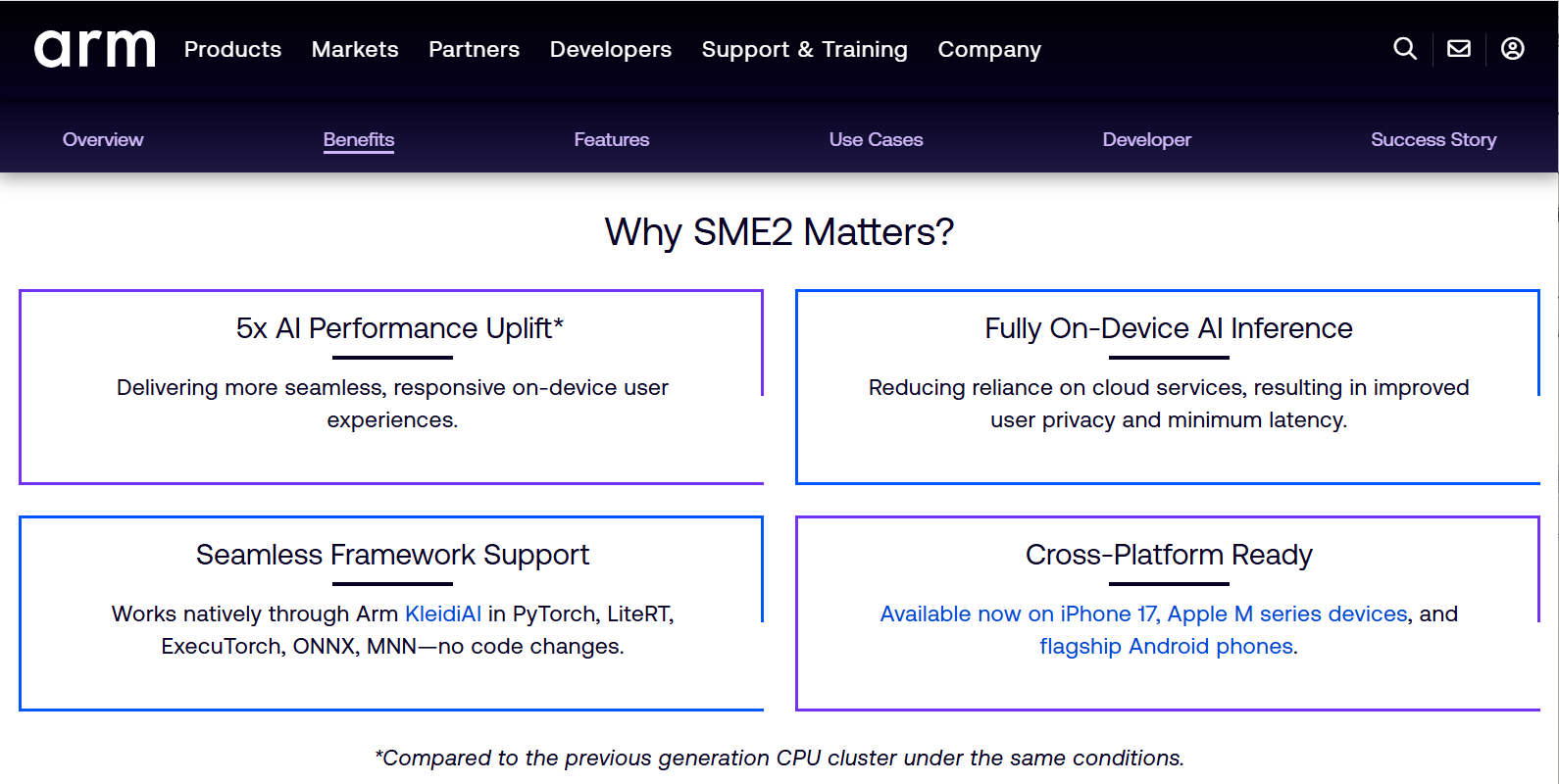Click the 'Delivering more seamless, responsive' description
The width and height of the screenshot is (1559, 784).
pos(392,404)
